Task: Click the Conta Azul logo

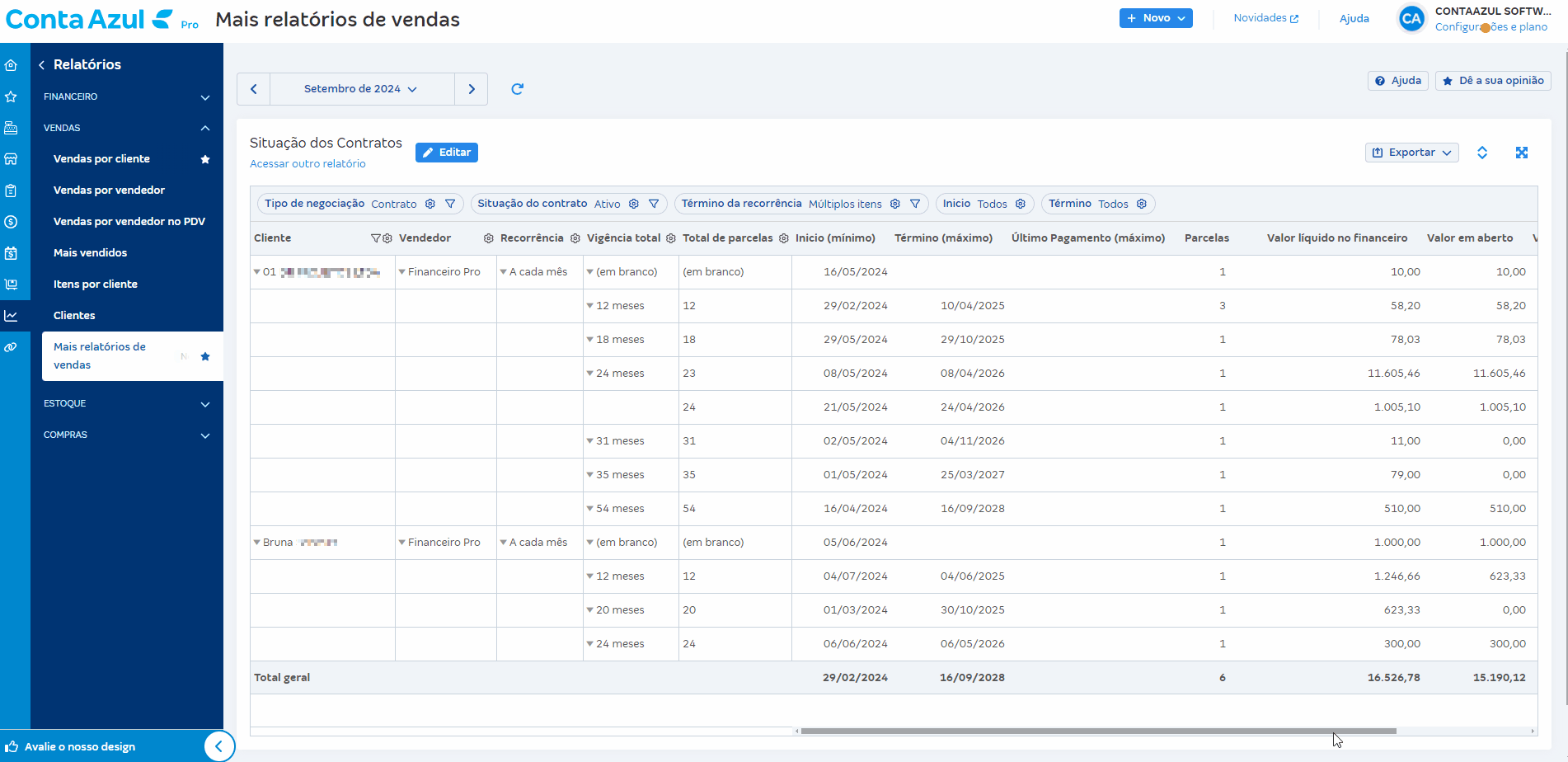Action: point(89,19)
